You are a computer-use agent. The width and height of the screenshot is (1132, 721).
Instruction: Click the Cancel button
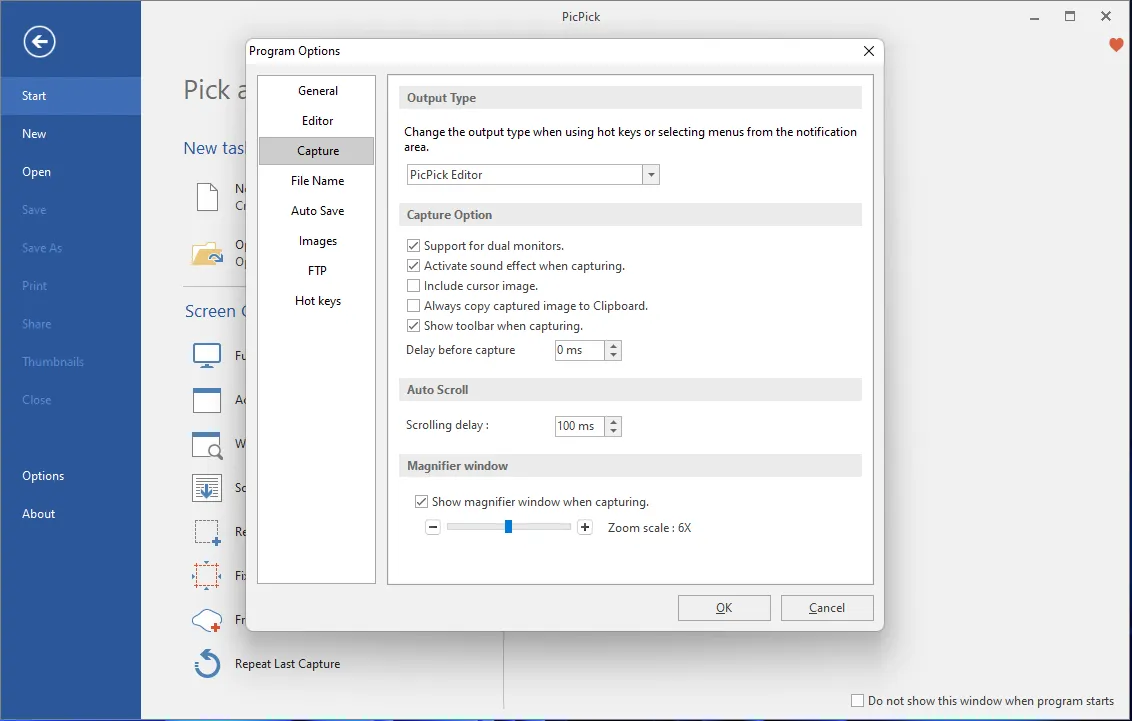click(x=827, y=607)
